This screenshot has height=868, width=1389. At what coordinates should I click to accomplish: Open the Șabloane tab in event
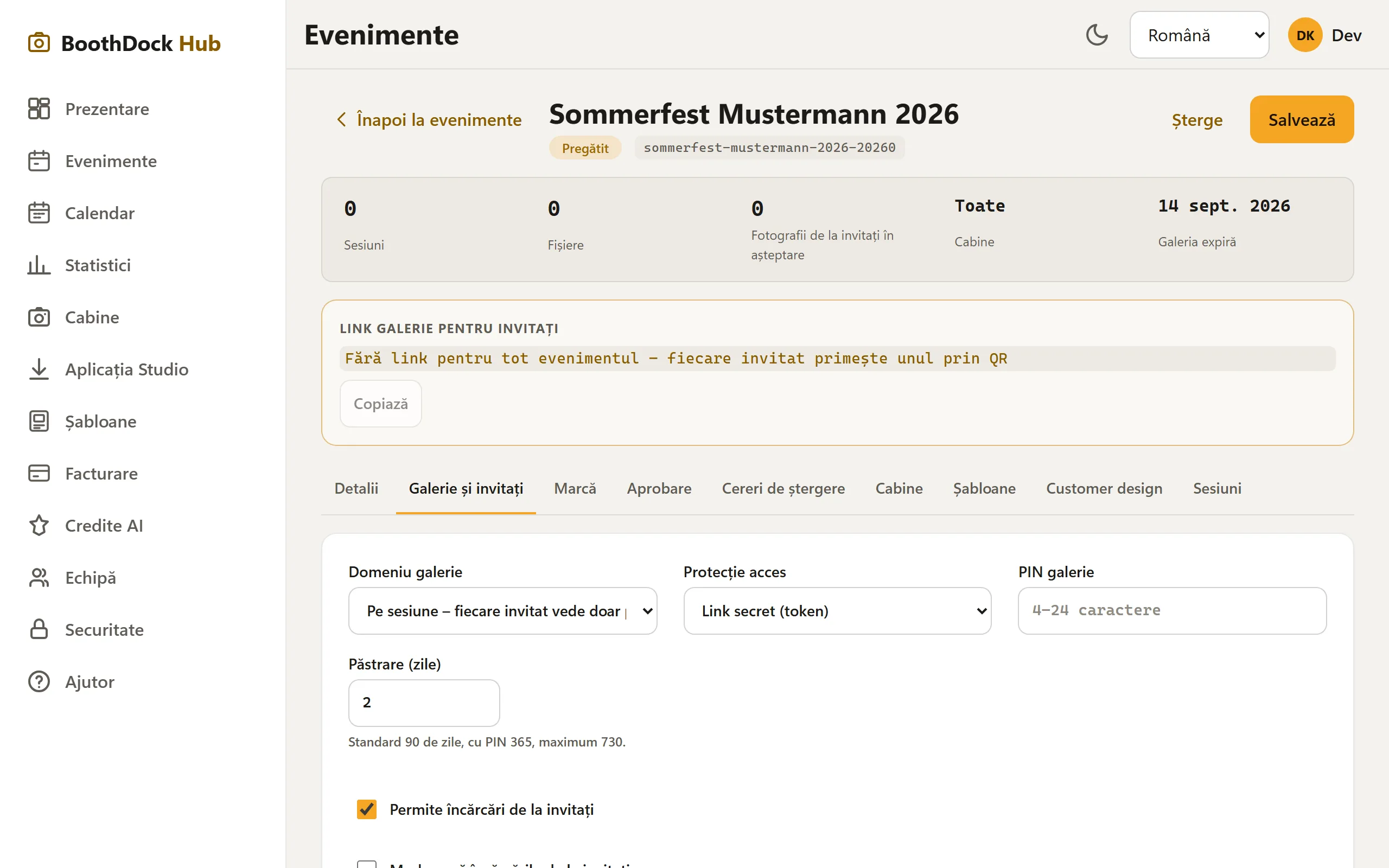tap(984, 489)
